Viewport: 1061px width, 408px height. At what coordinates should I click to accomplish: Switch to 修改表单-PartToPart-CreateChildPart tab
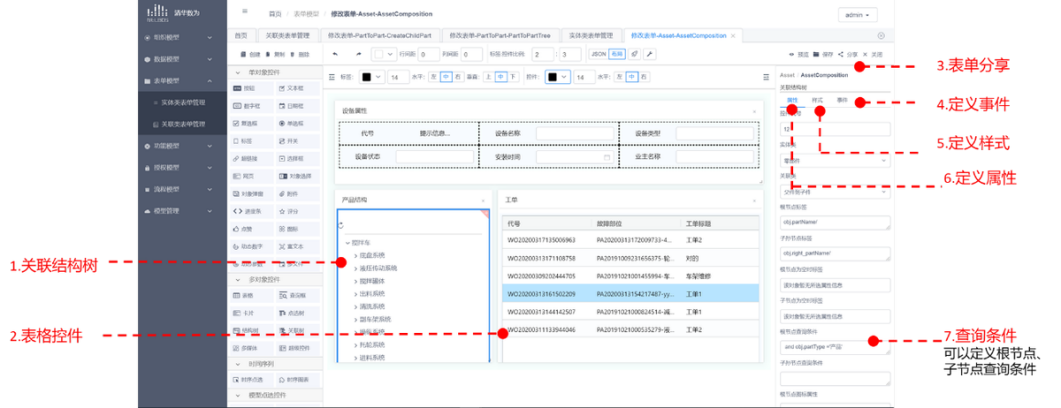pos(380,35)
